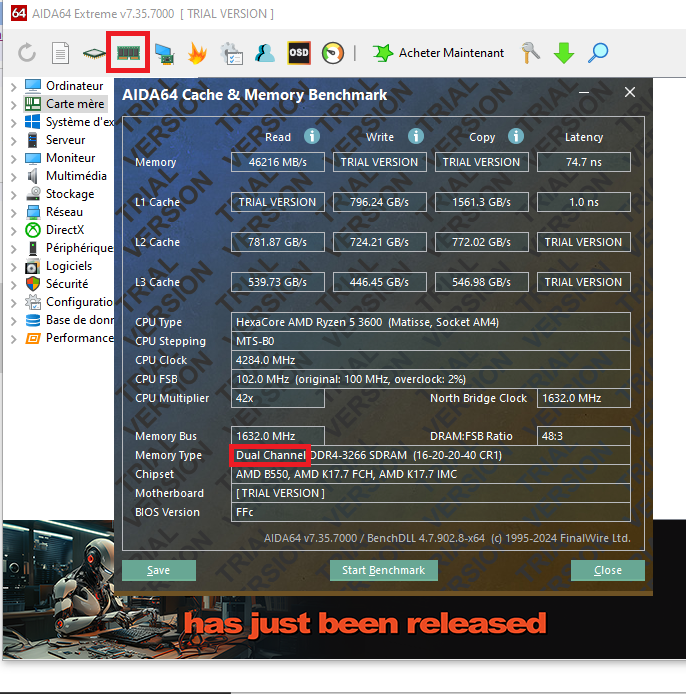Expand the Carte mère tree node
The image size is (686, 694).
coord(14,104)
